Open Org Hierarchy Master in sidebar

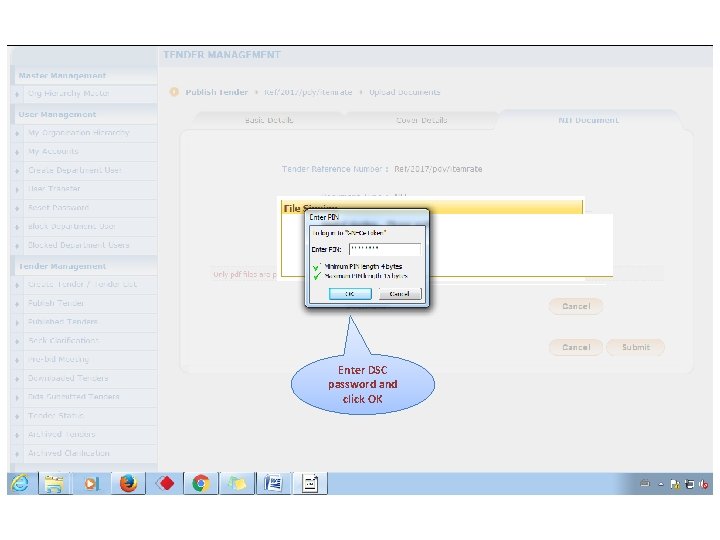tap(68, 93)
